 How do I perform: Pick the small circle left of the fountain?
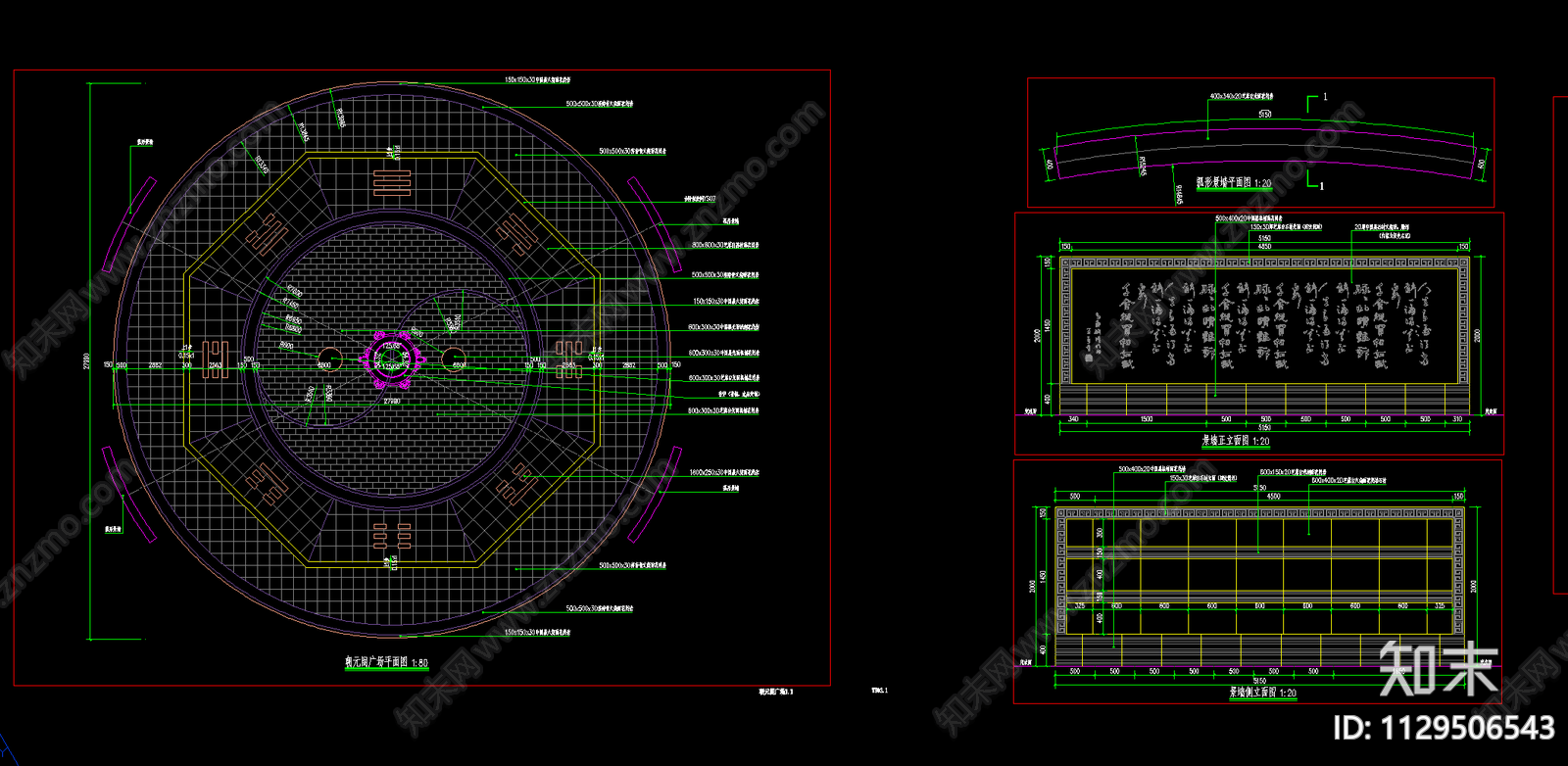pos(328,358)
